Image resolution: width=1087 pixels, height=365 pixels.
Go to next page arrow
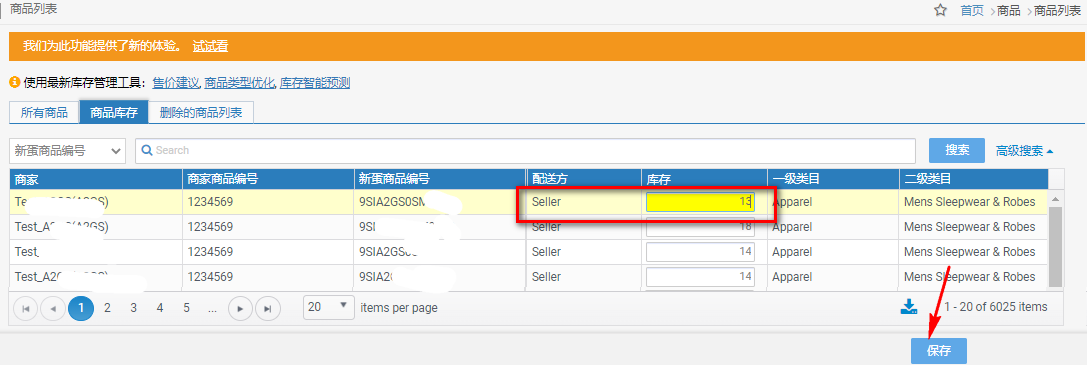[240, 308]
